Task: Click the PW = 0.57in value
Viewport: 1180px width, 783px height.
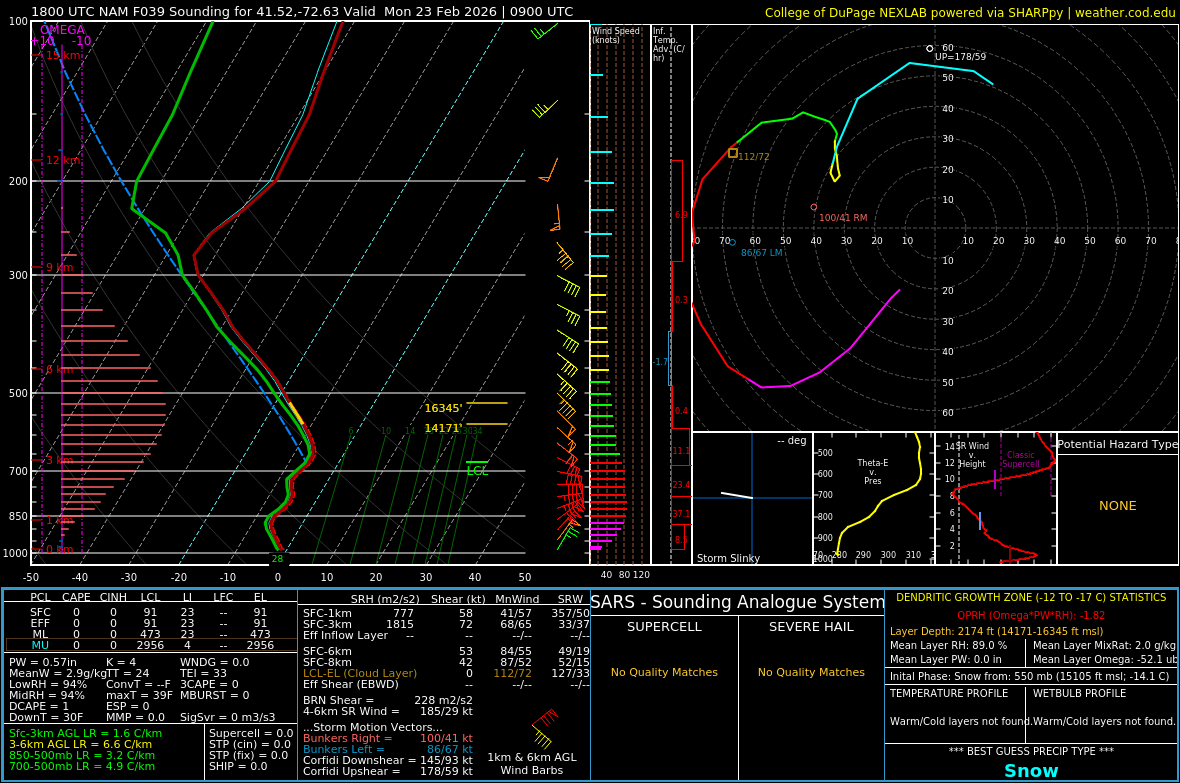Action: (x=43, y=663)
